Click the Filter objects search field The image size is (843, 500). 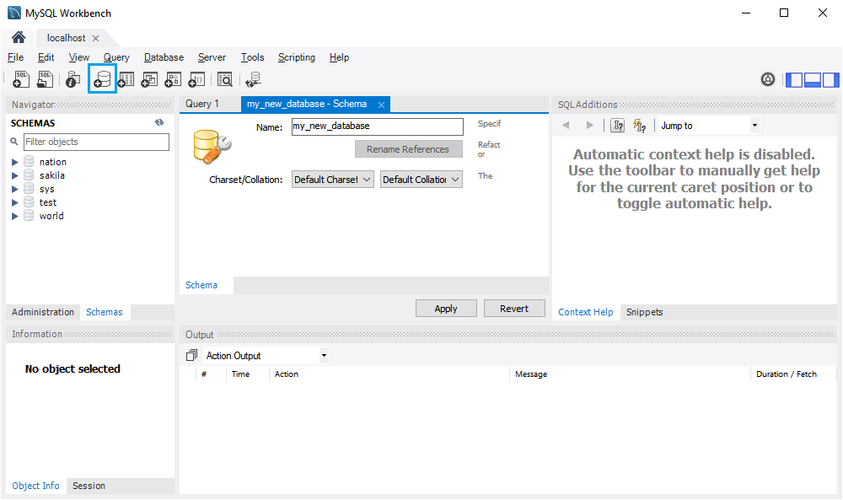[97, 142]
